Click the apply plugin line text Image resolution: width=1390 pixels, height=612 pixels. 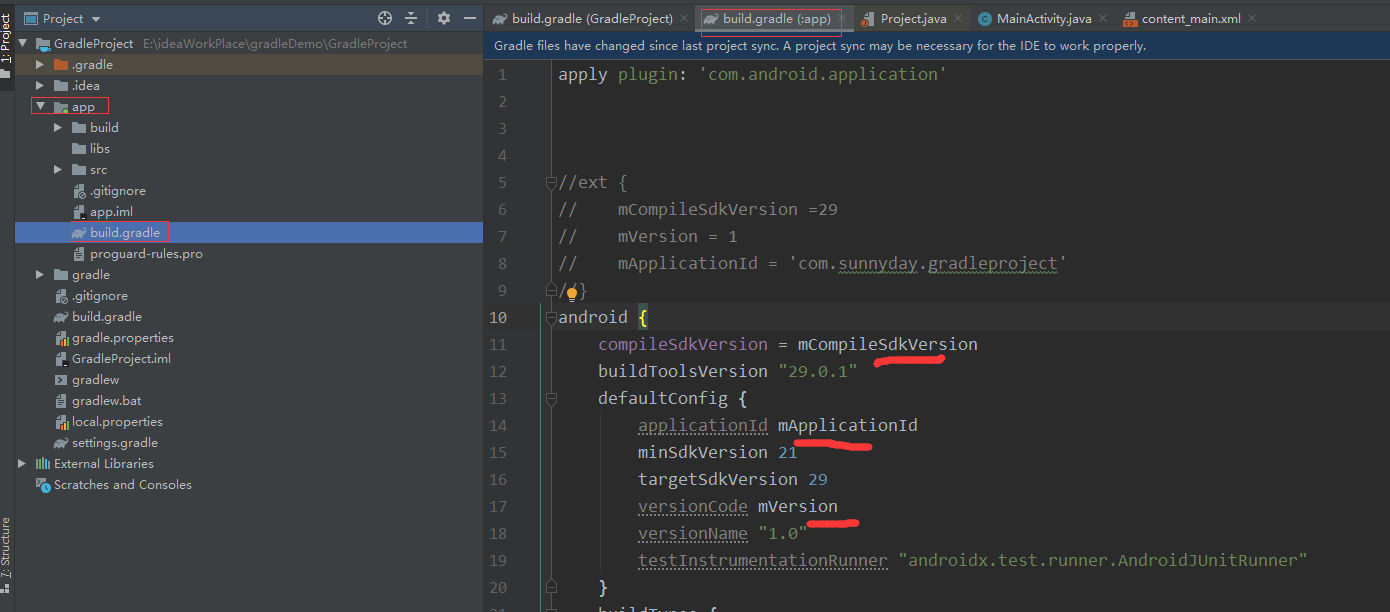[x=752, y=74]
